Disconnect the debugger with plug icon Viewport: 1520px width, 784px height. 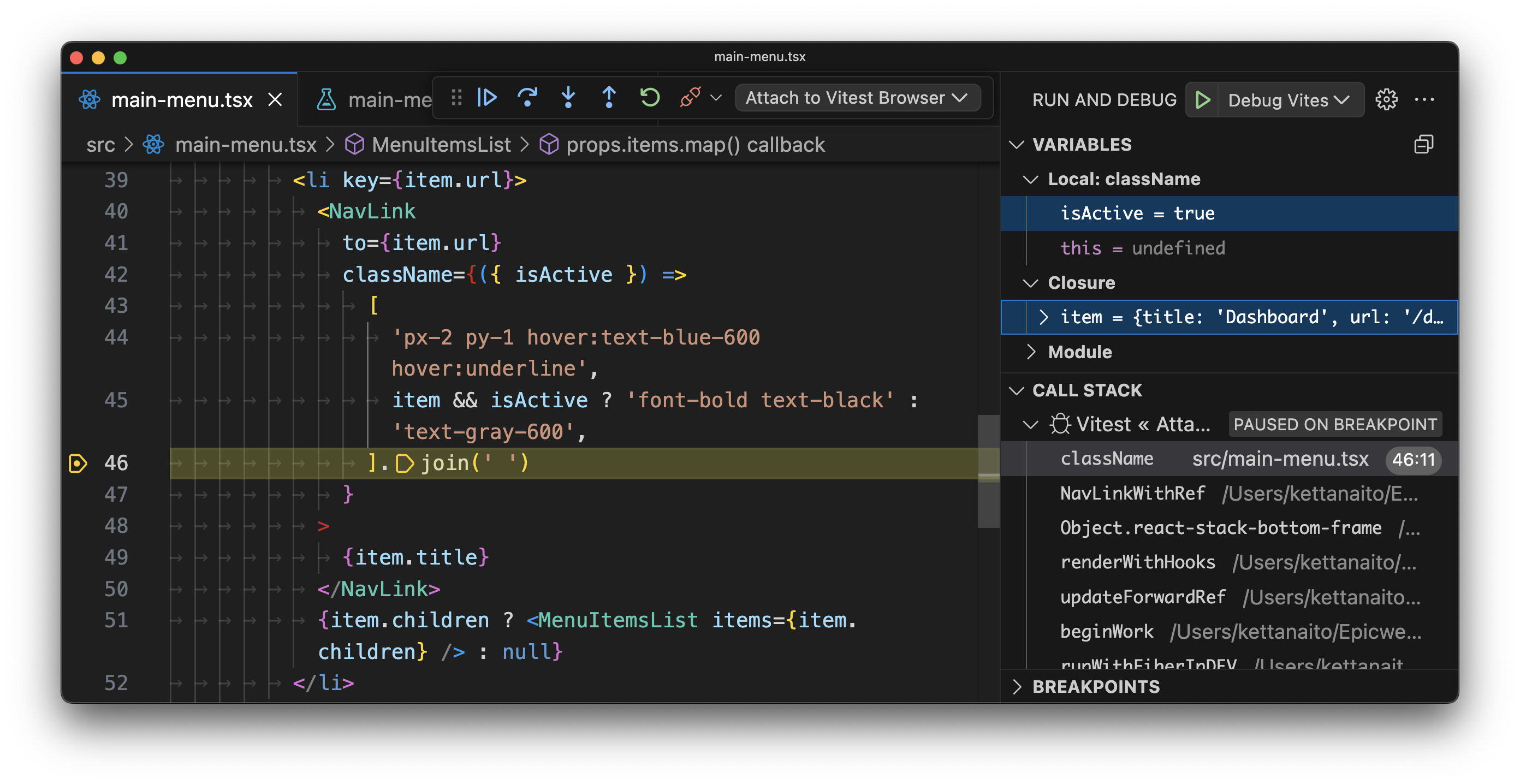tap(690, 97)
